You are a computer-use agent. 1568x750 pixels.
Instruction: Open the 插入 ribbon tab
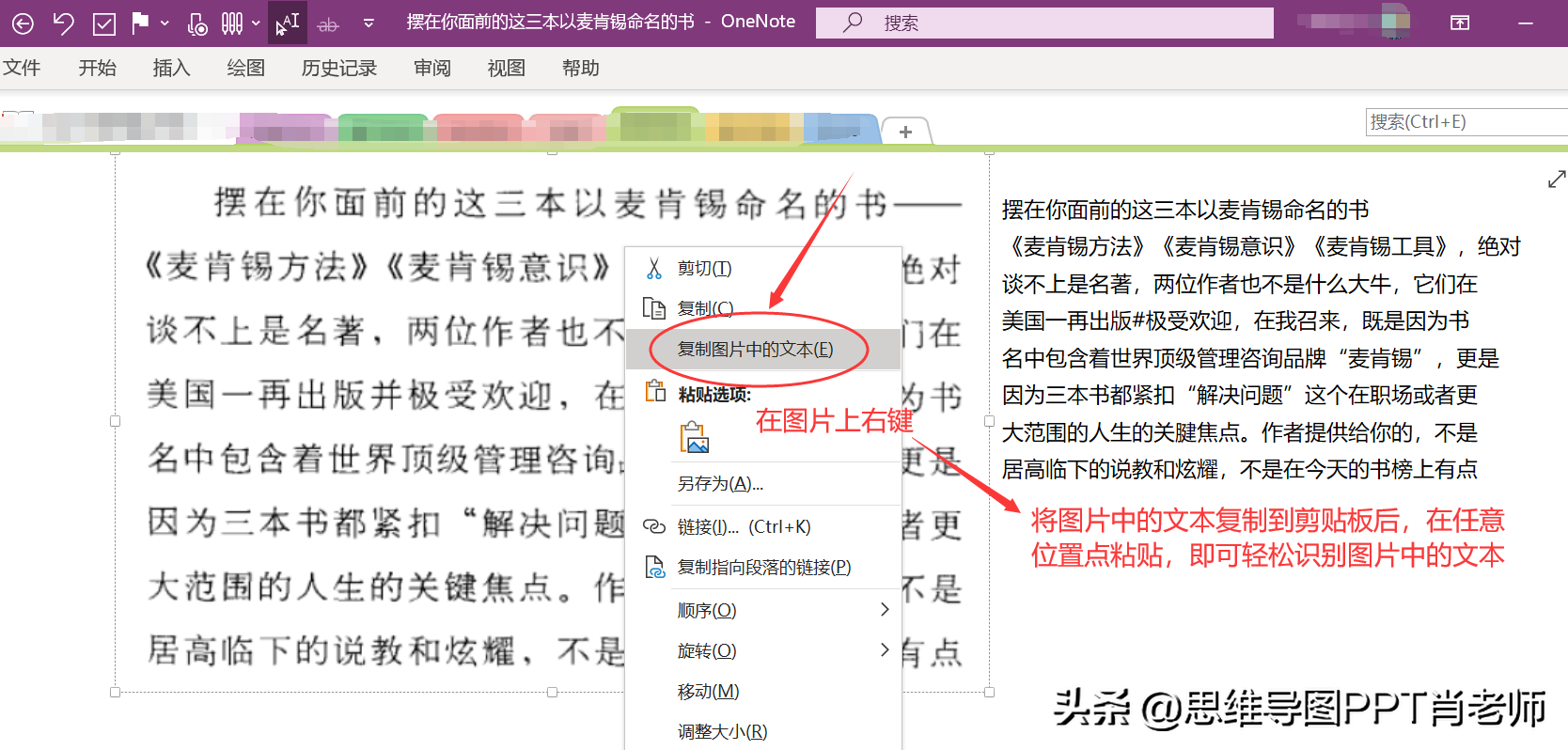171,68
